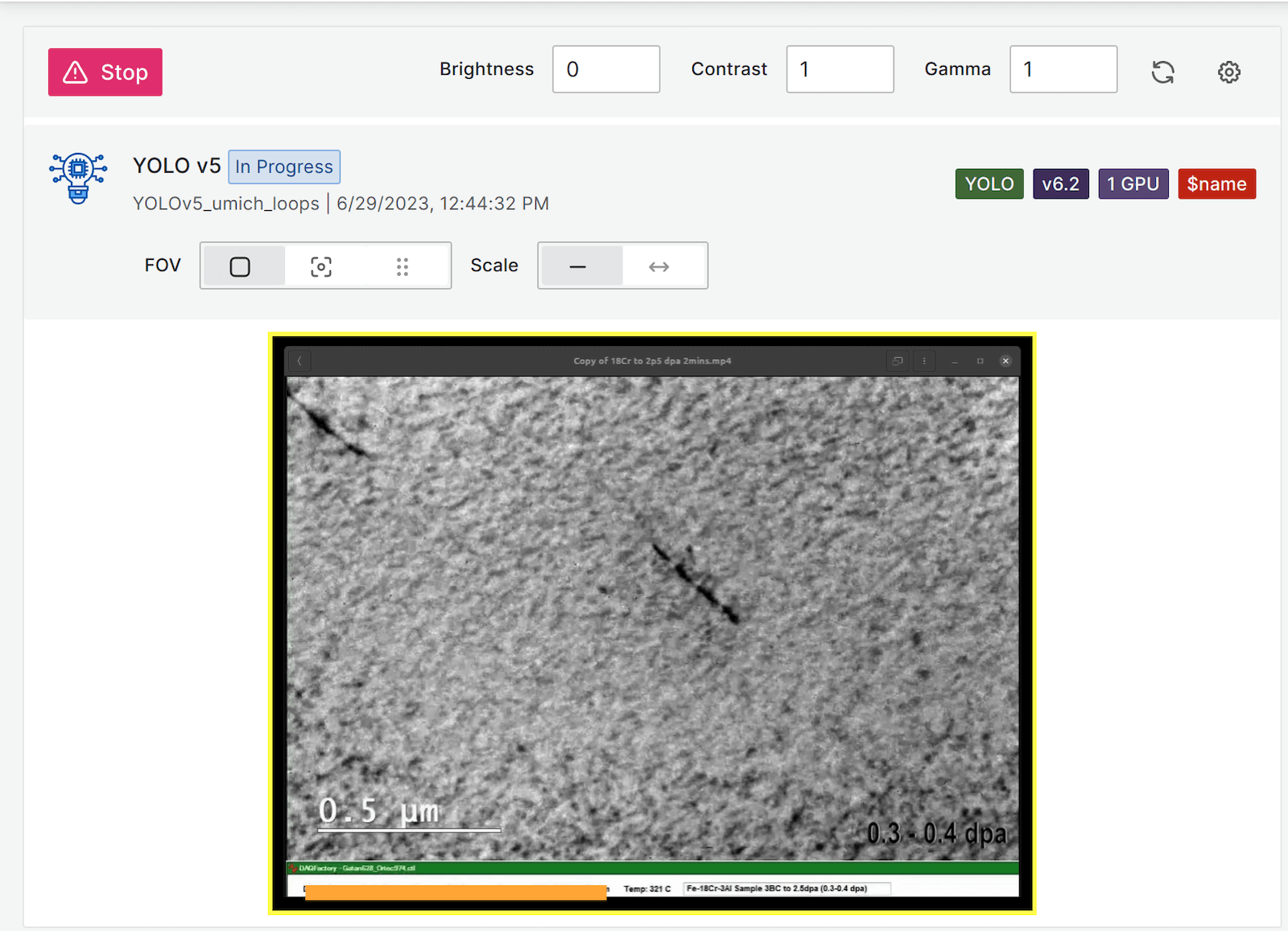
Task: Open the three-dot menu in the video window
Action: [923, 361]
